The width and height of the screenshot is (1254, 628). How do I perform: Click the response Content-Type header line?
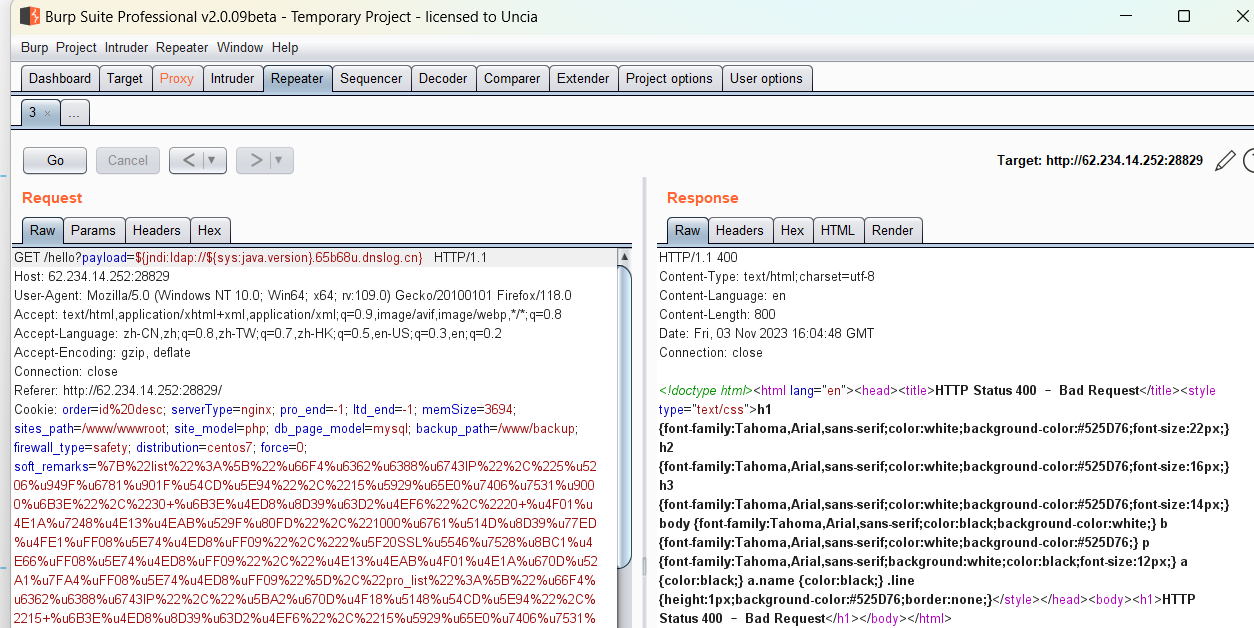[767, 276]
